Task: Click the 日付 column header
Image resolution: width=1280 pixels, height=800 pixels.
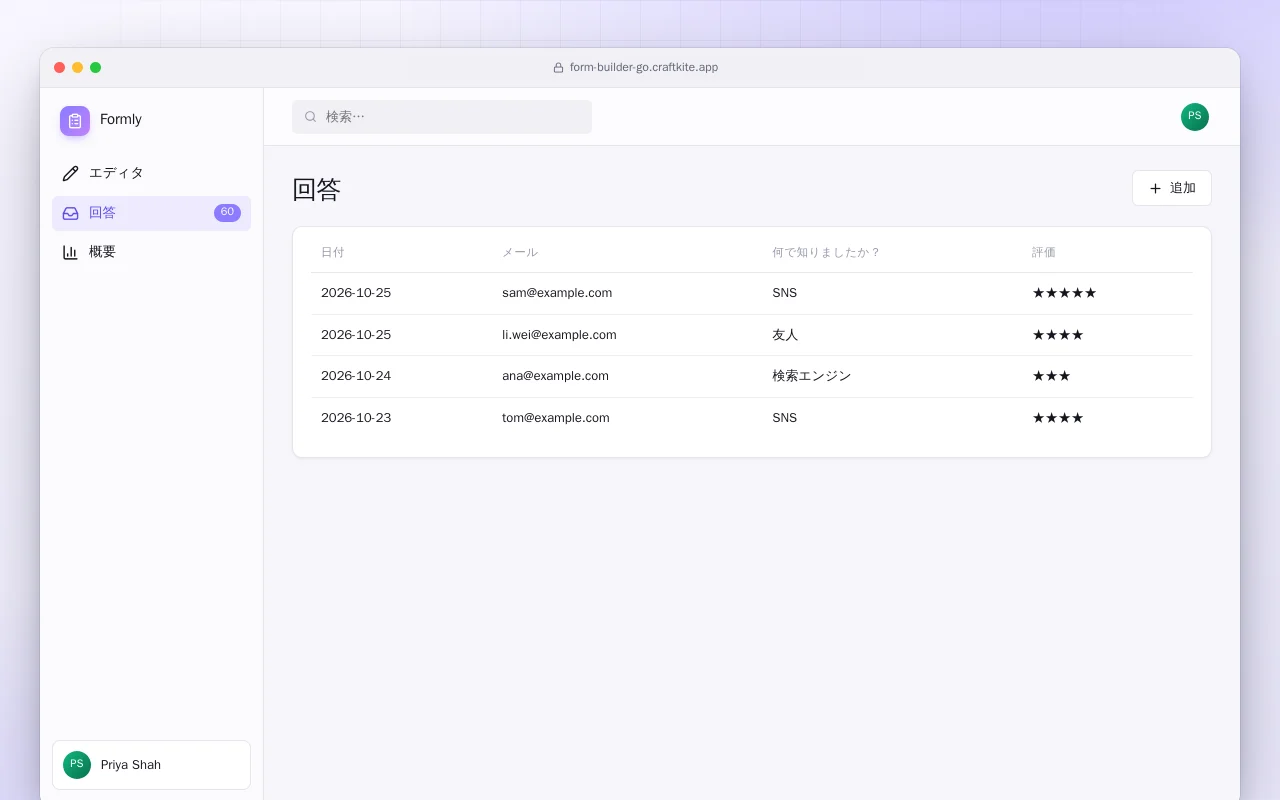Action: [x=332, y=253]
